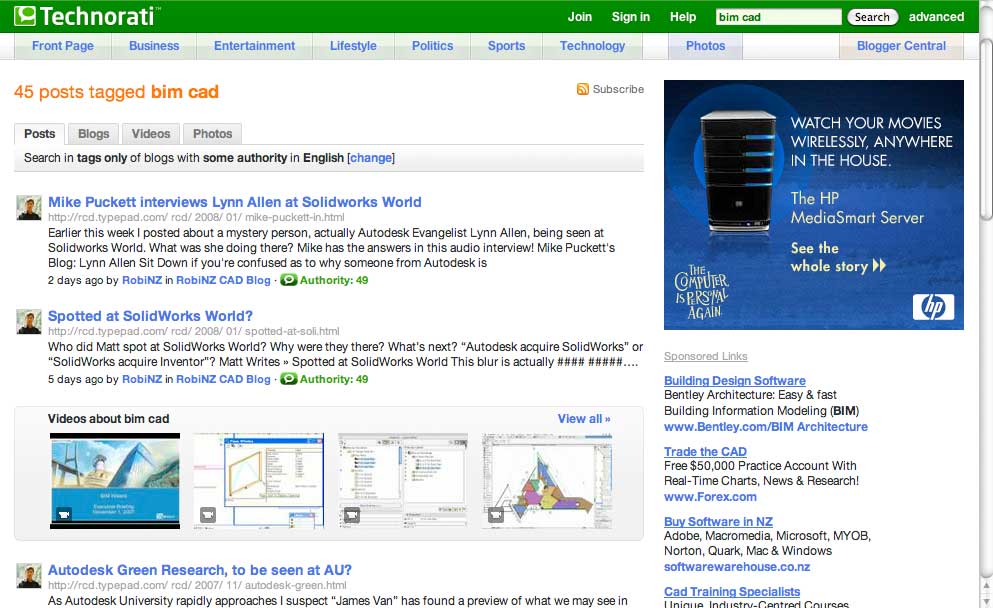Viewport: 993px width, 608px height.
Task: Click the Search button
Action: [872, 17]
